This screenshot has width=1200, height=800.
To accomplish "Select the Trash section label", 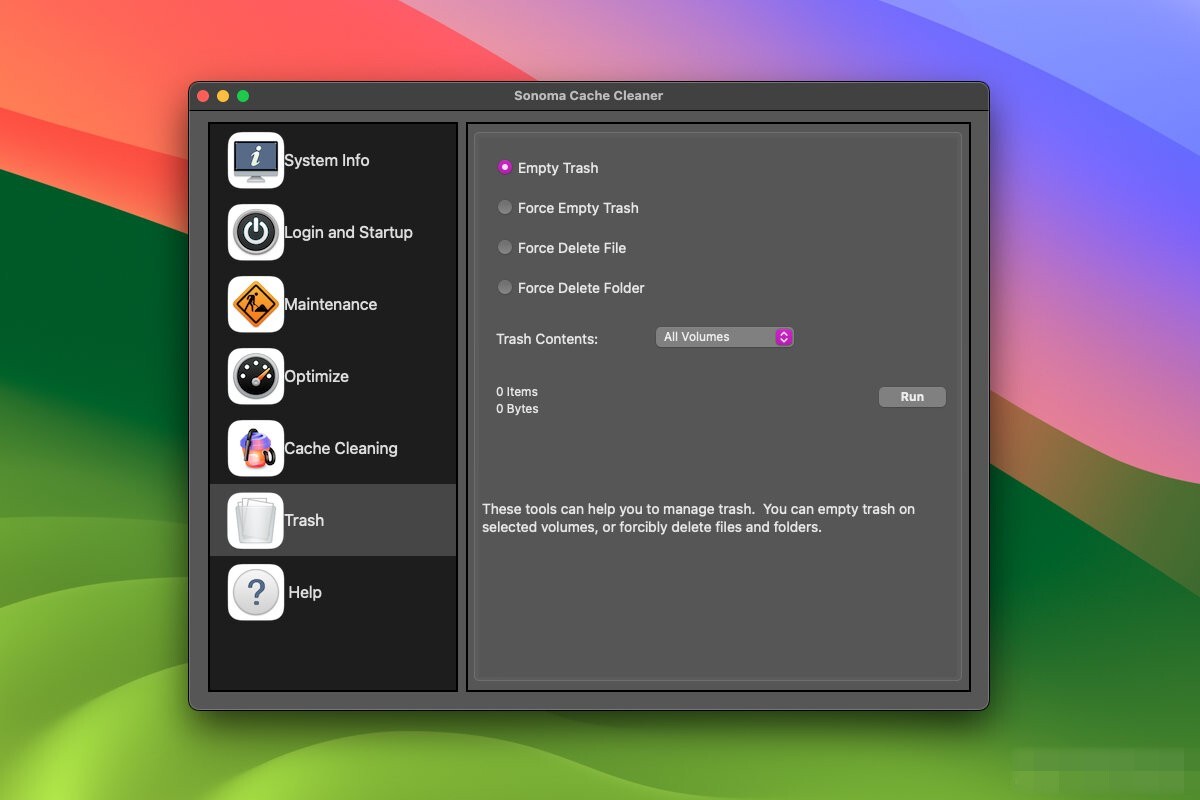I will coord(304,520).
